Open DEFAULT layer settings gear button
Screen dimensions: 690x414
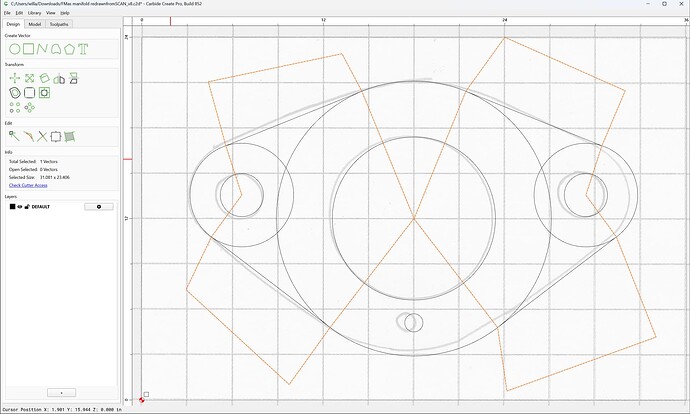[99, 207]
